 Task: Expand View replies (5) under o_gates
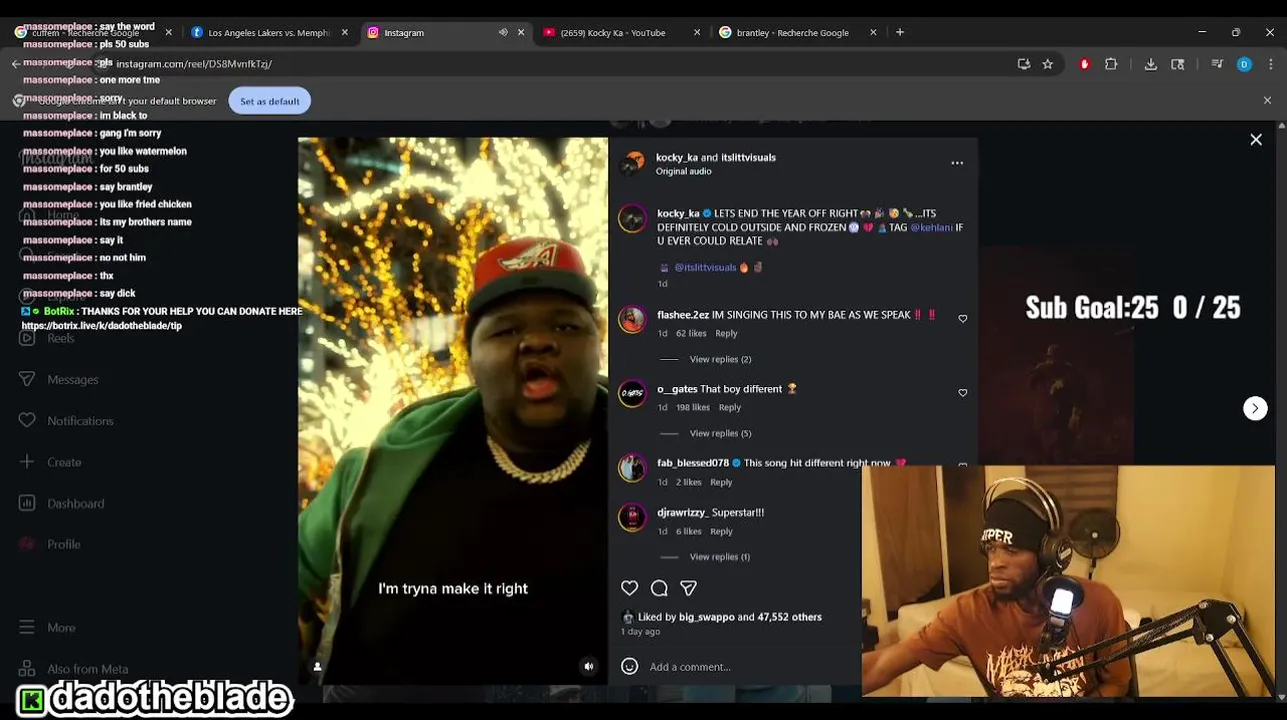[x=720, y=433]
